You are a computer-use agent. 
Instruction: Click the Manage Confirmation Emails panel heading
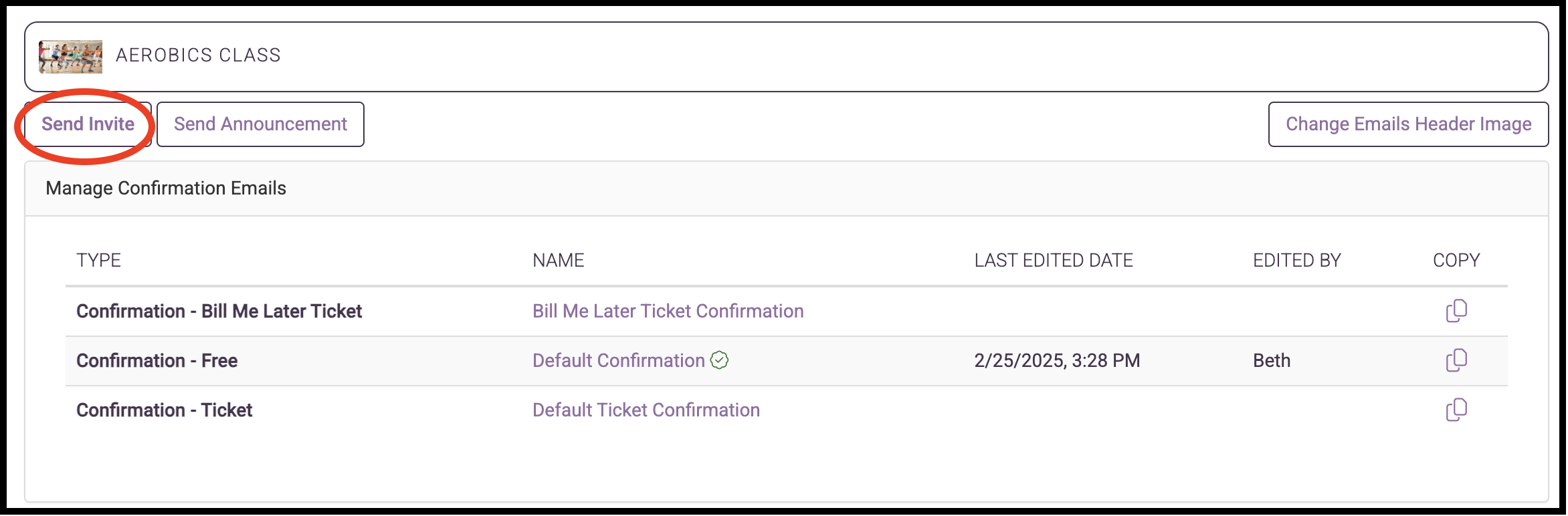(x=166, y=188)
